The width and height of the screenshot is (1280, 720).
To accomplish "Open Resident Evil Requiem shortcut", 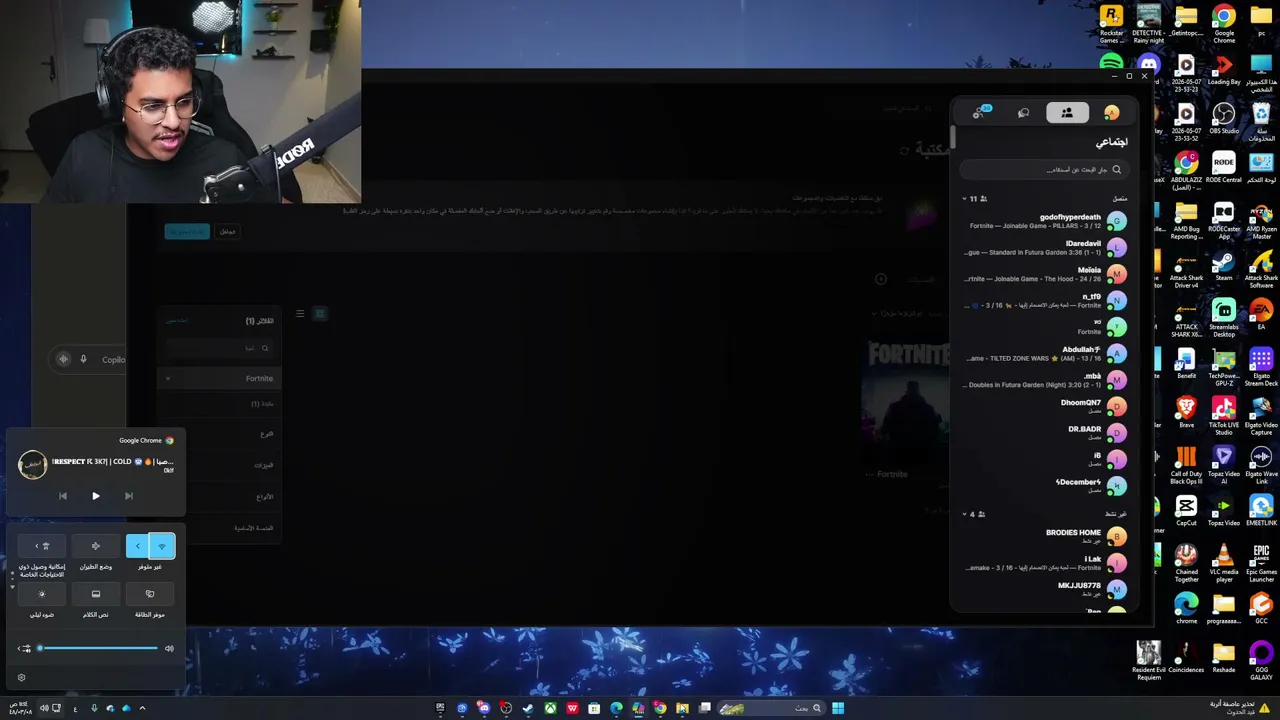I will (x=1149, y=661).
